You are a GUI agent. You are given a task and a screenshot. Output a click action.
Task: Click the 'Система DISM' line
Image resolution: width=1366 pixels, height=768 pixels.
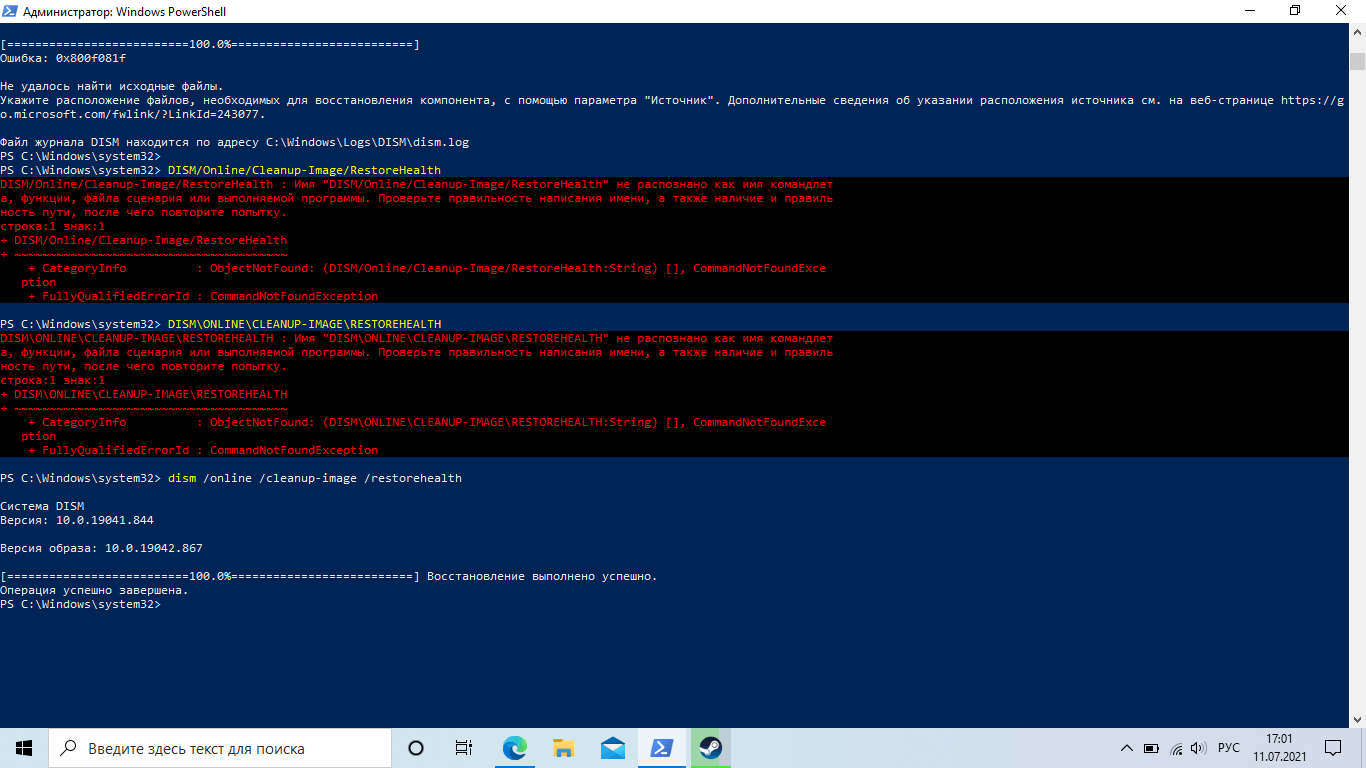[42, 506]
